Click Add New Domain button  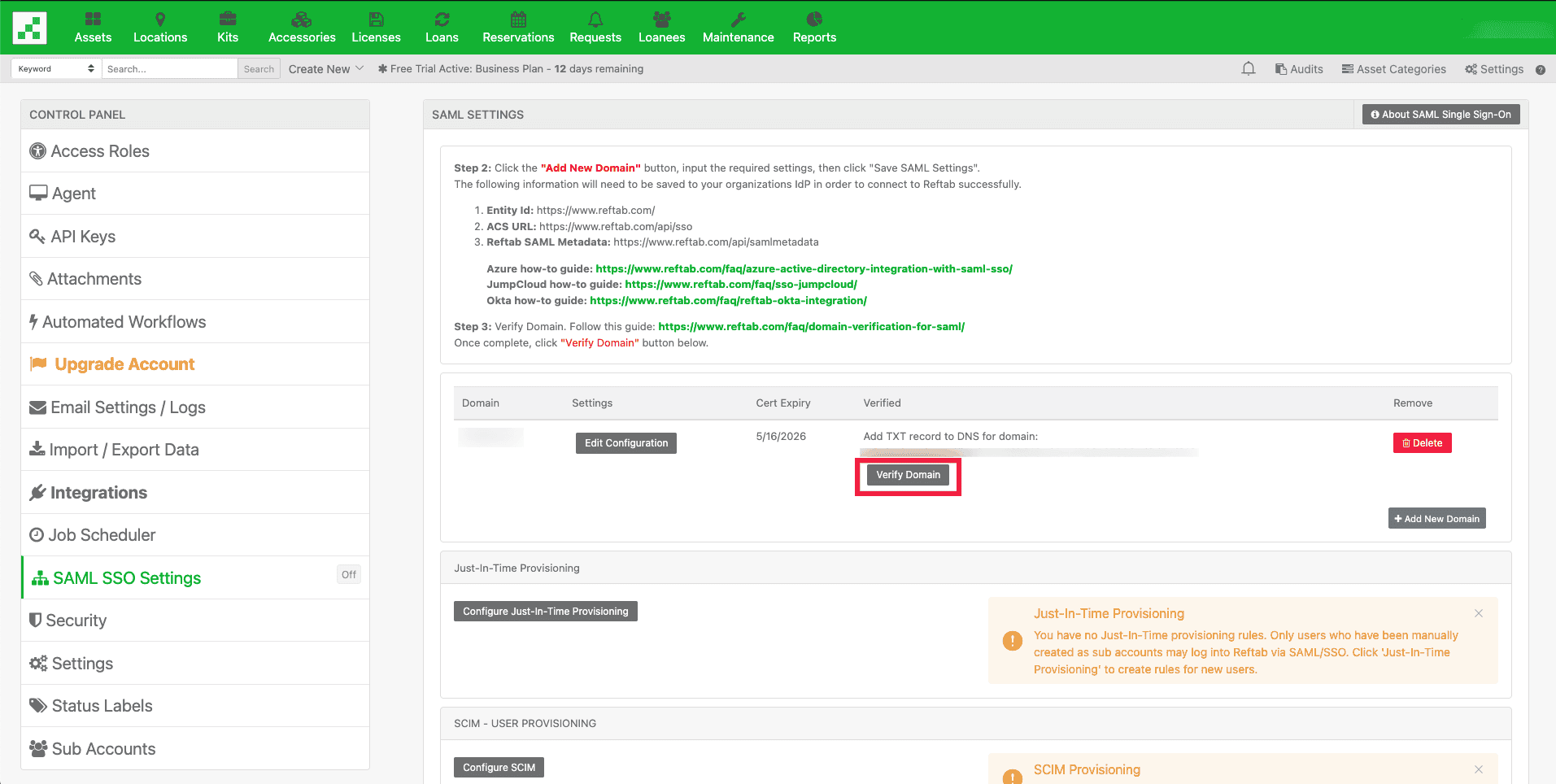(x=1436, y=519)
